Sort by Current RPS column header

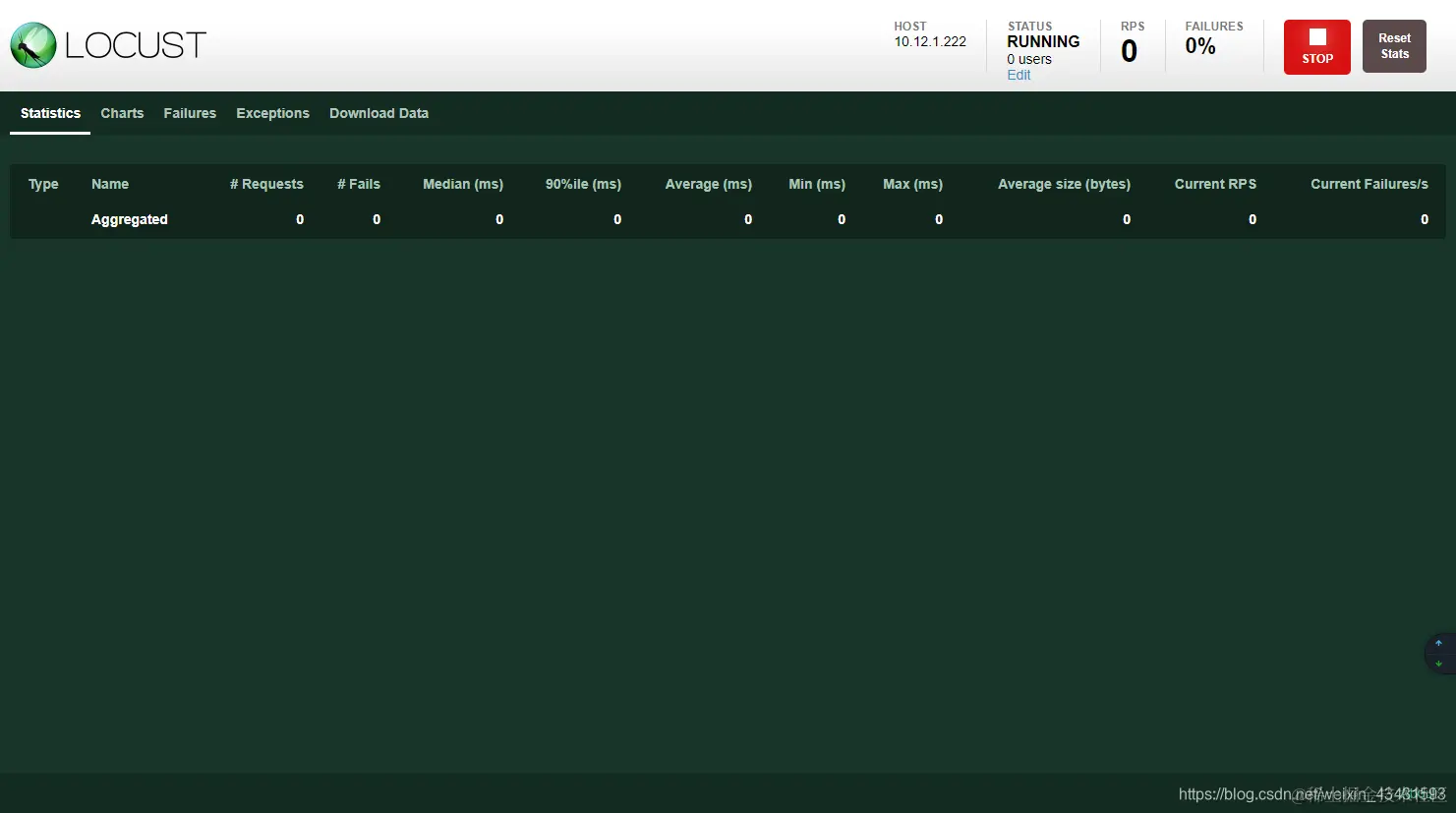point(1215,184)
